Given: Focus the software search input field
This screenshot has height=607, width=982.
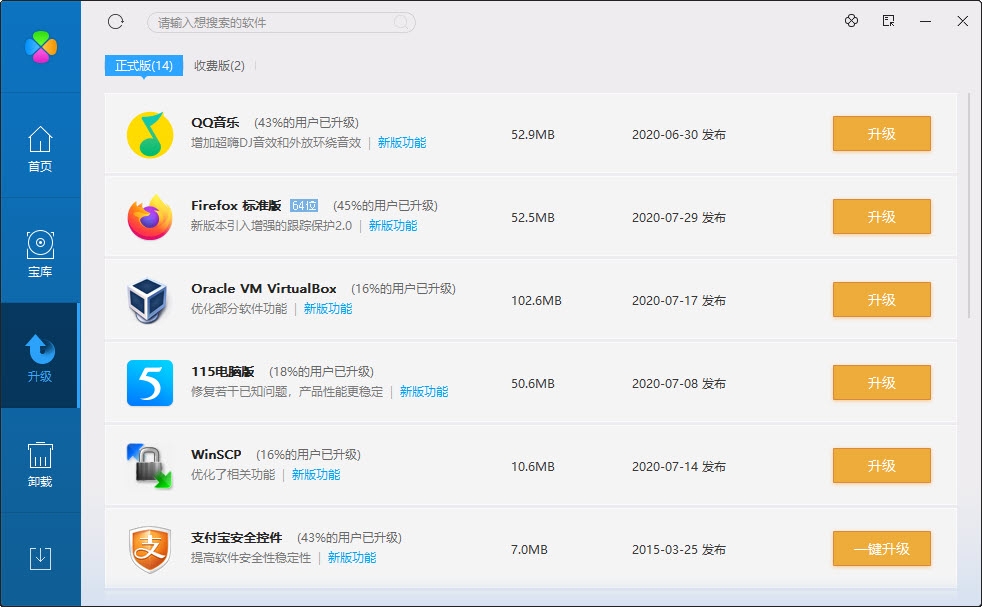Looking at the screenshot, I should tap(281, 23).
